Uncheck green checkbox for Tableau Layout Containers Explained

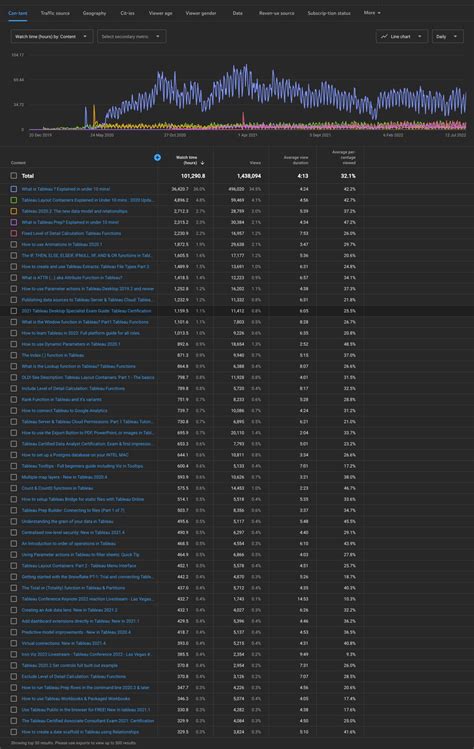[14, 200]
